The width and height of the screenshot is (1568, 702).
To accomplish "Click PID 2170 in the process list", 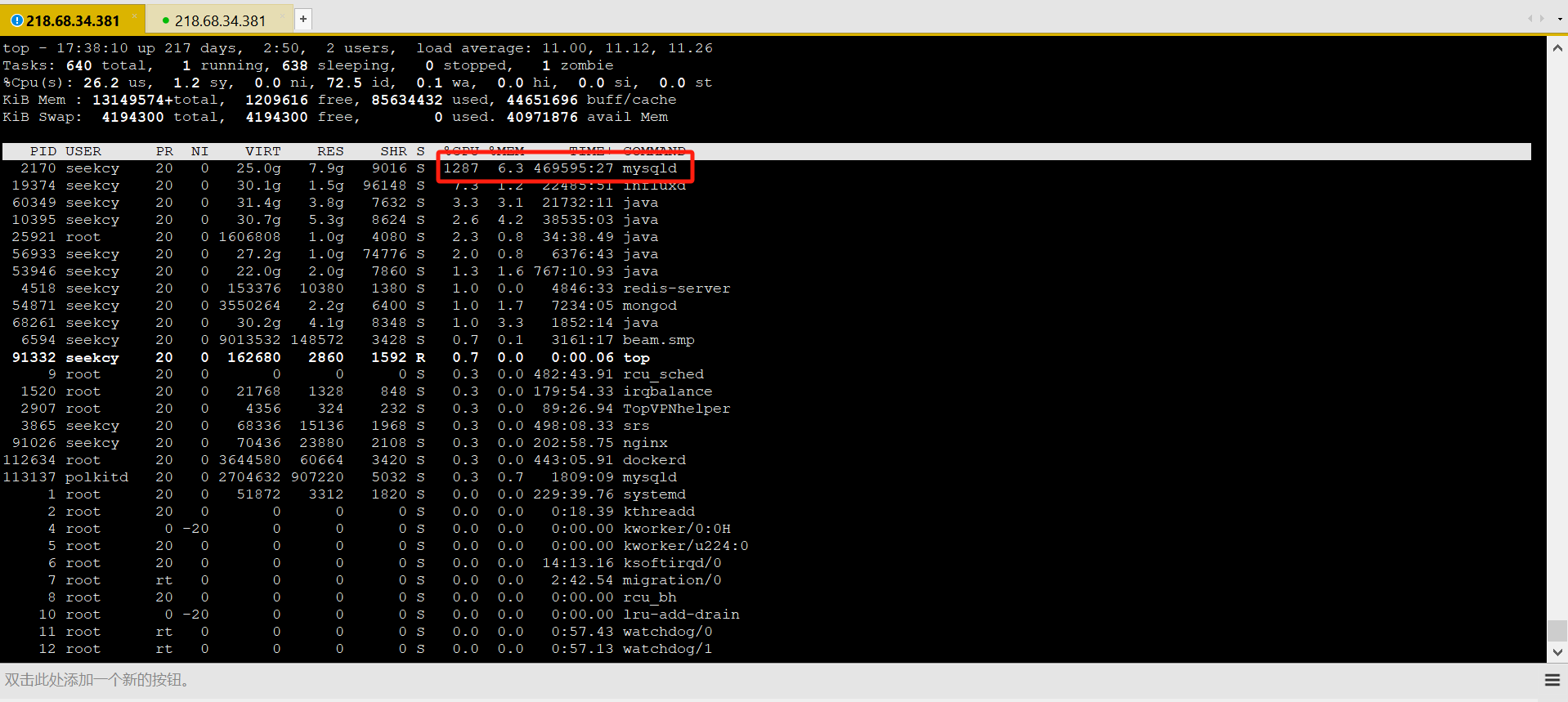I will coord(38,168).
